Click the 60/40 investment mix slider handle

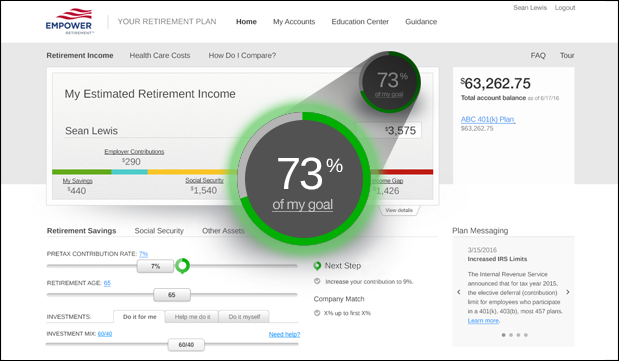click(x=186, y=344)
